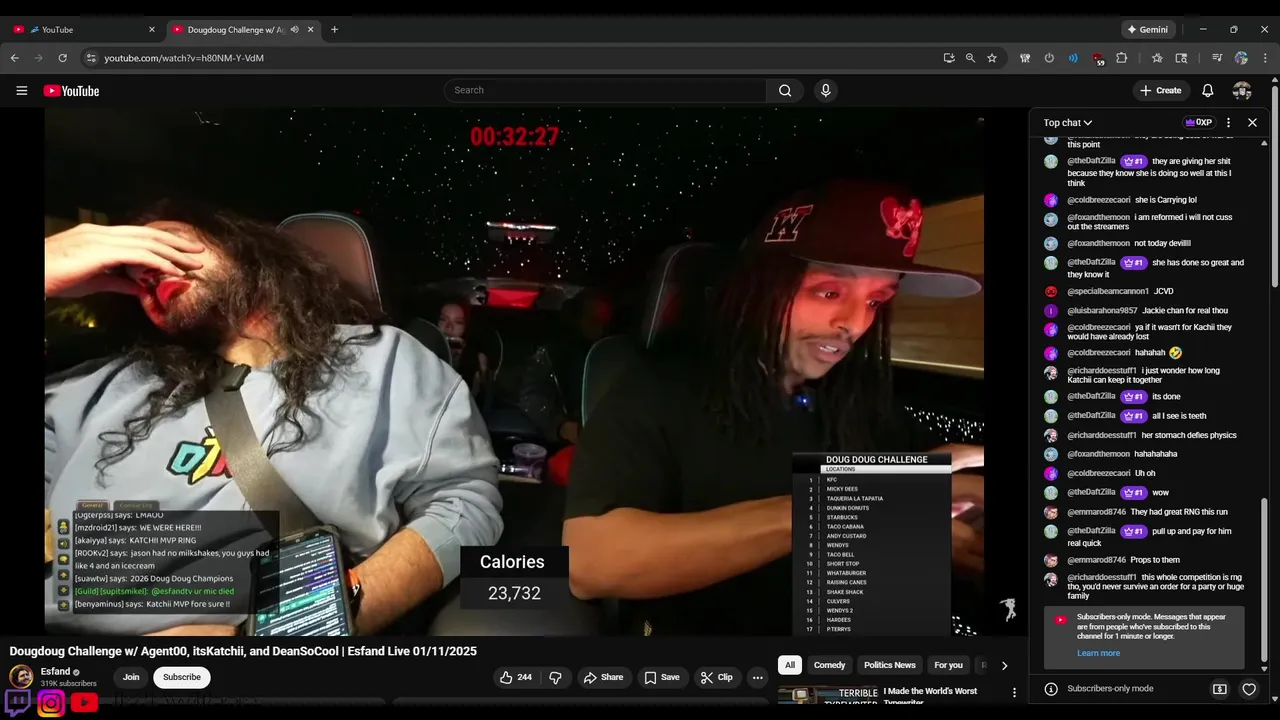Screen dimensions: 1280x720
Task: Go to YouTube home via logo
Action: pyautogui.click(x=71, y=91)
